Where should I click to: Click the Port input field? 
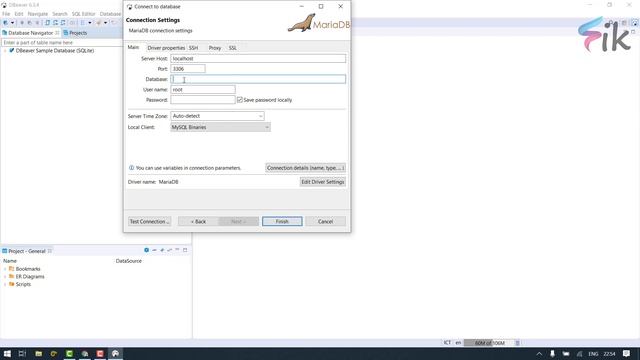188,69
